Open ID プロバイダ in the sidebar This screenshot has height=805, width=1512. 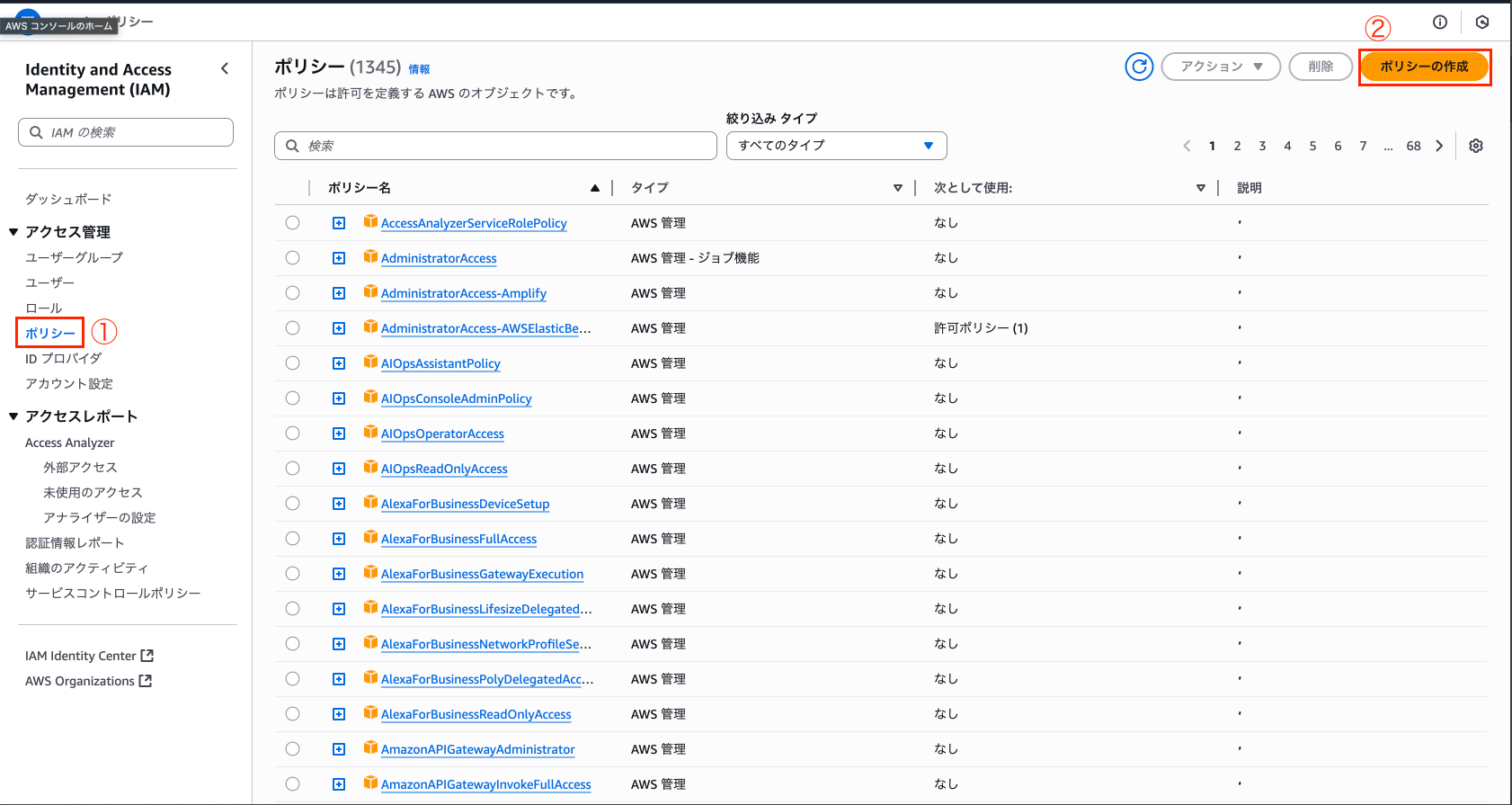click(x=63, y=358)
